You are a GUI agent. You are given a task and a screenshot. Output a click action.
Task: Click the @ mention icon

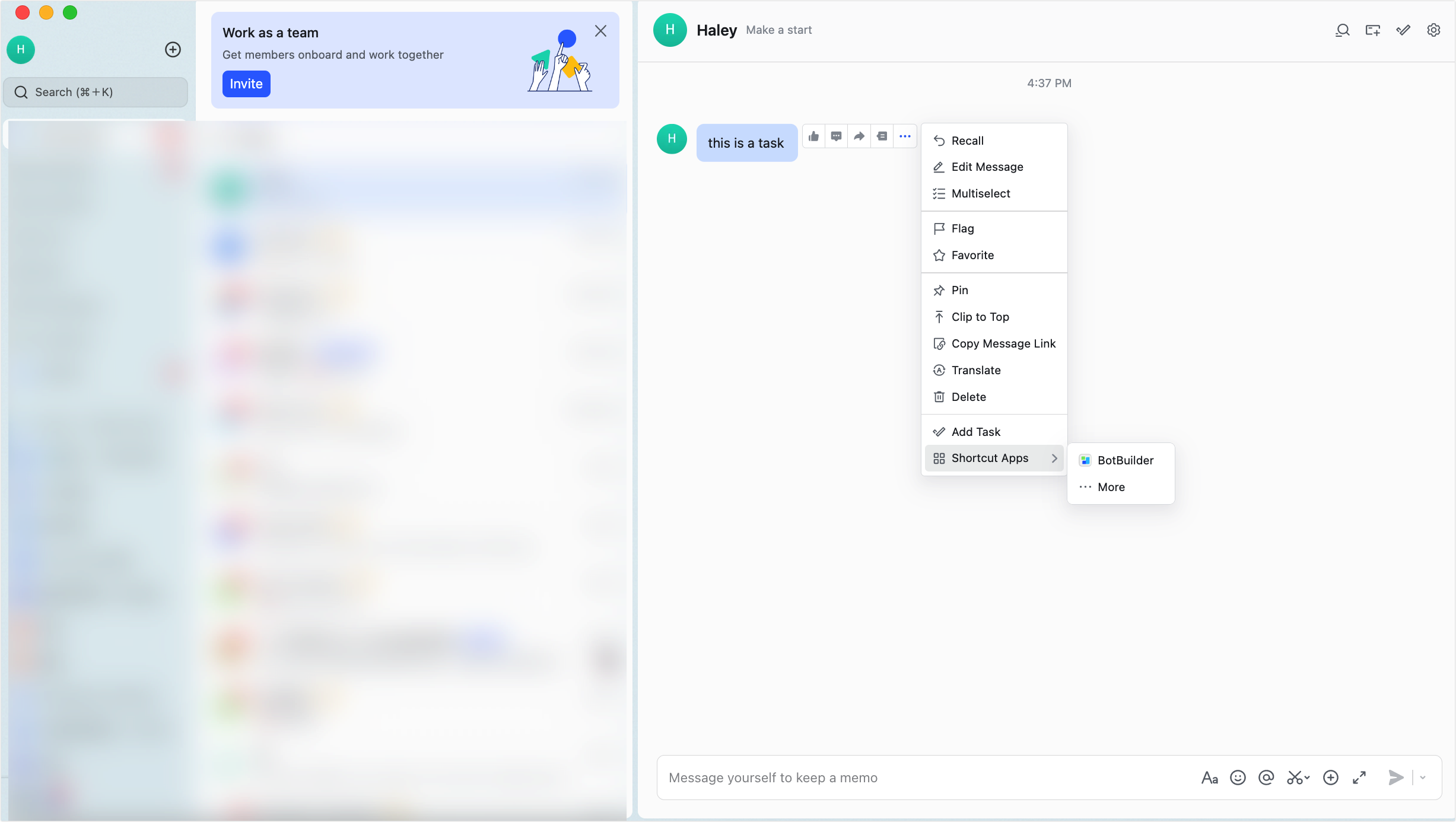pos(1266,778)
